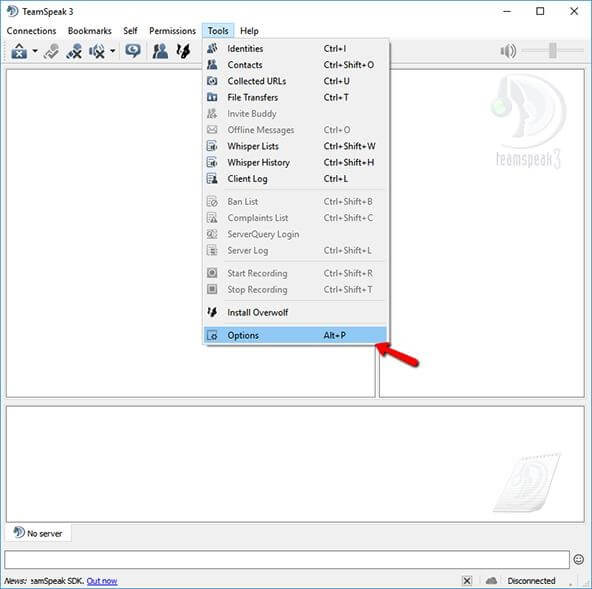Click the speaker volume icon in the toolbar

click(x=508, y=51)
